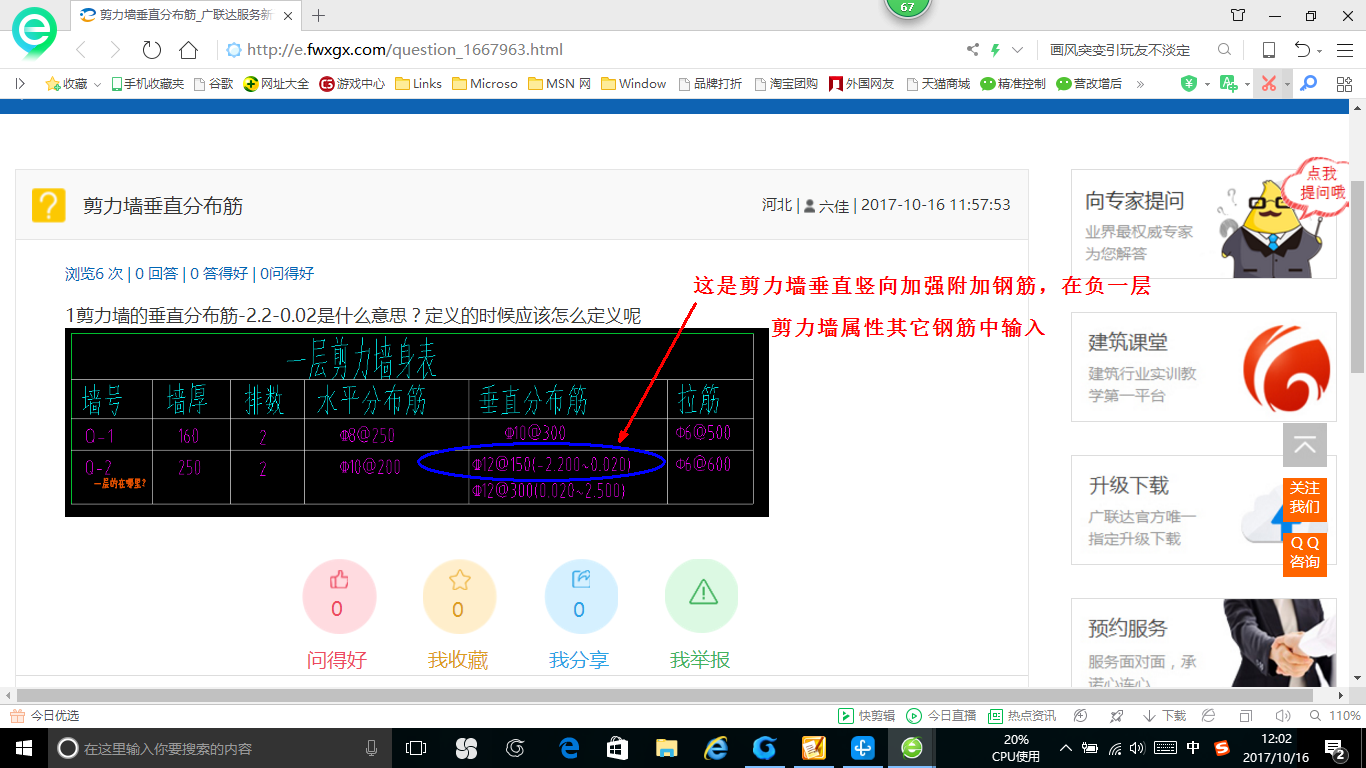Viewport: 1366px width, 768px height.
Task: Open 向专家提问 sidebar card
Action: click(x=1204, y=224)
